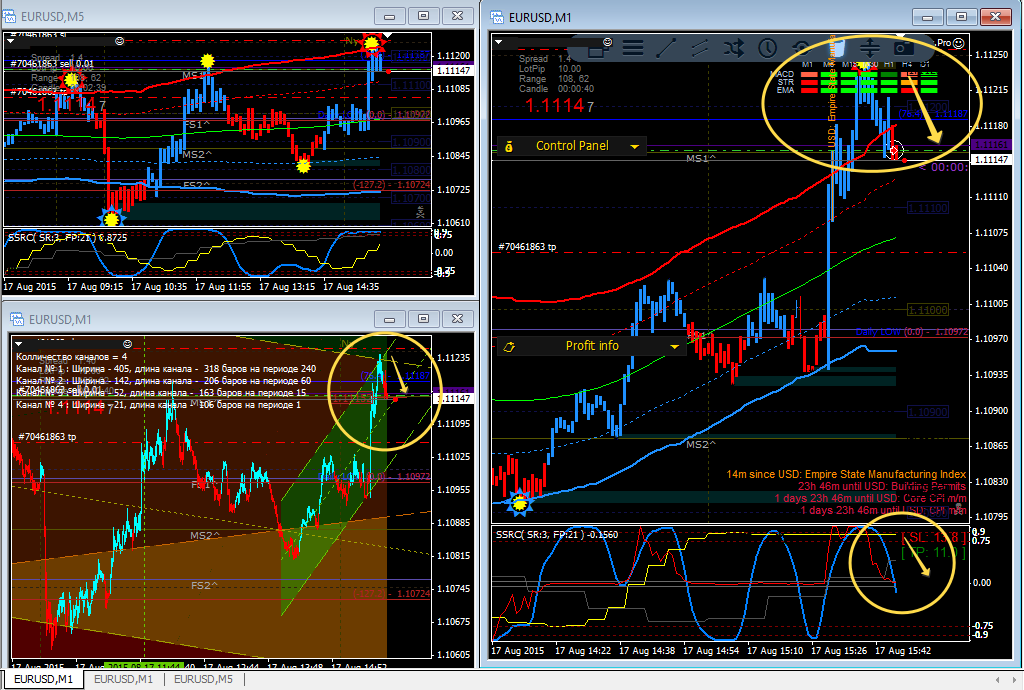1024x690 pixels.
Task: Click 'Candle 00:00:40' info line
Action: [556, 89]
